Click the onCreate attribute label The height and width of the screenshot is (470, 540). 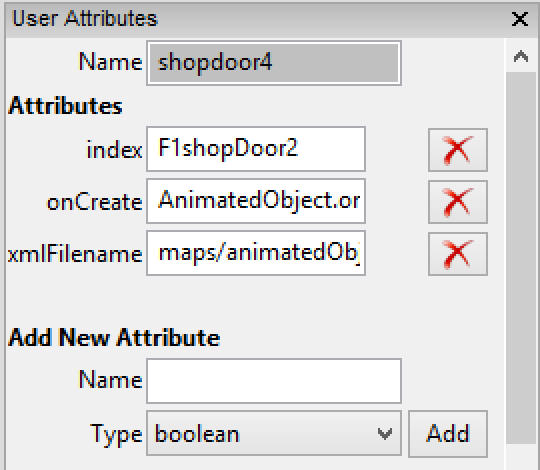(95, 202)
